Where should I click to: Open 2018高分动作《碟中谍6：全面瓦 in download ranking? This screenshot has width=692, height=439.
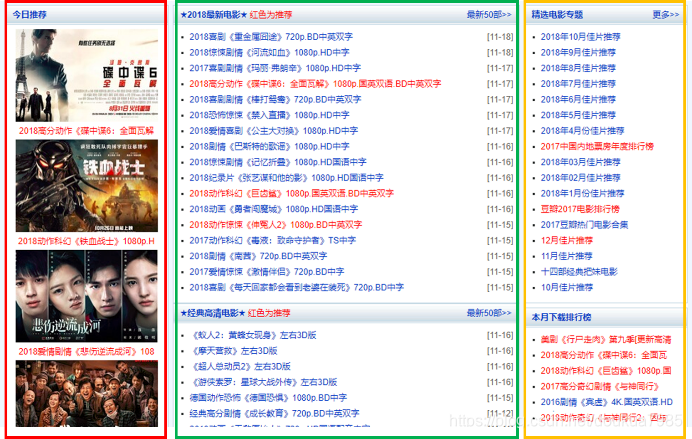604,355
